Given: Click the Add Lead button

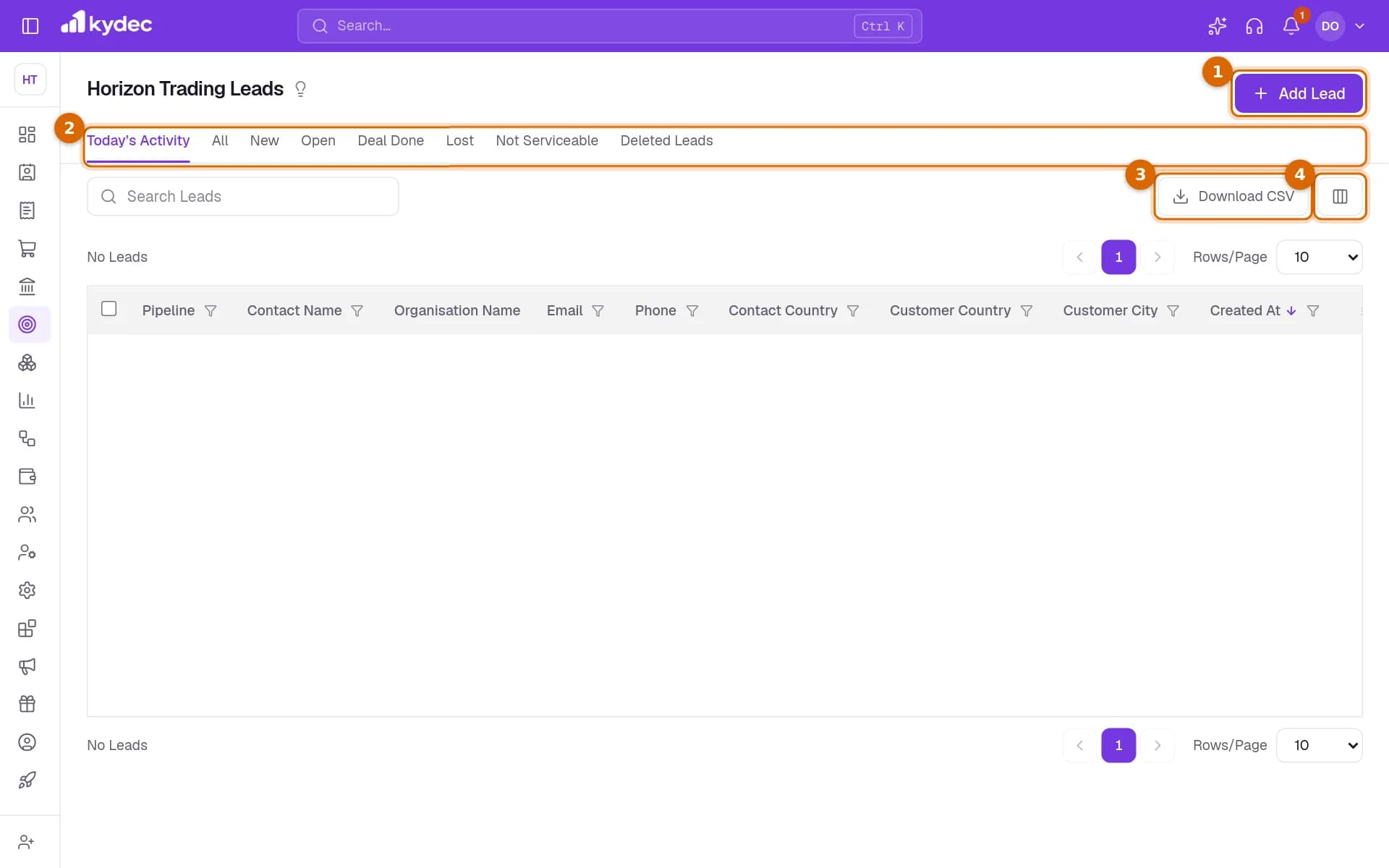Looking at the screenshot, I should [1299, 93].
